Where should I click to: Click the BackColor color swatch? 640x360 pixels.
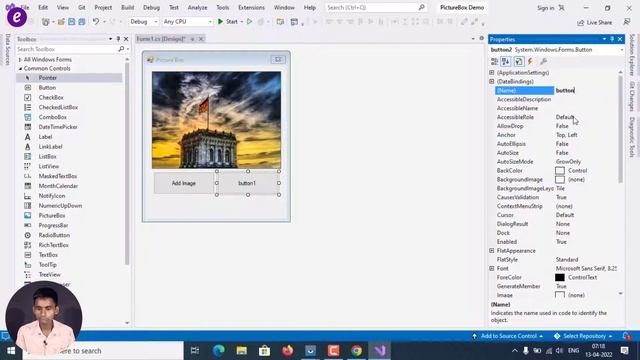click(x=560, y=171)
